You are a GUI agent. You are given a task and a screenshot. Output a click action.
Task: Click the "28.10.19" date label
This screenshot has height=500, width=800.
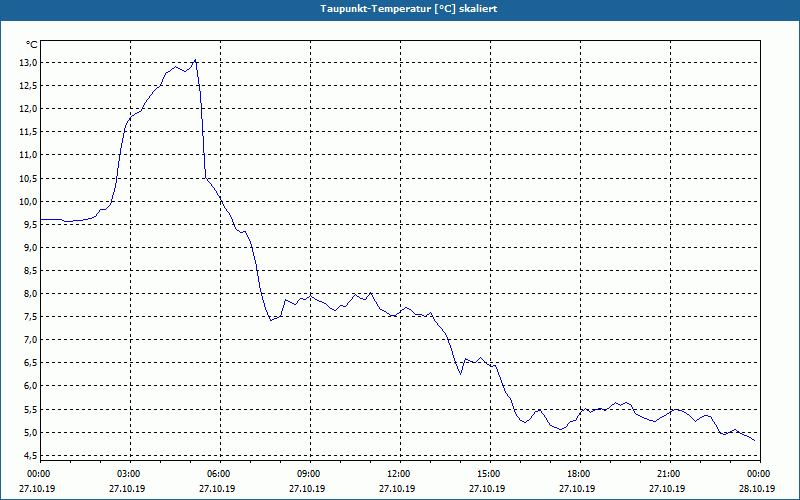click(757, 488)
